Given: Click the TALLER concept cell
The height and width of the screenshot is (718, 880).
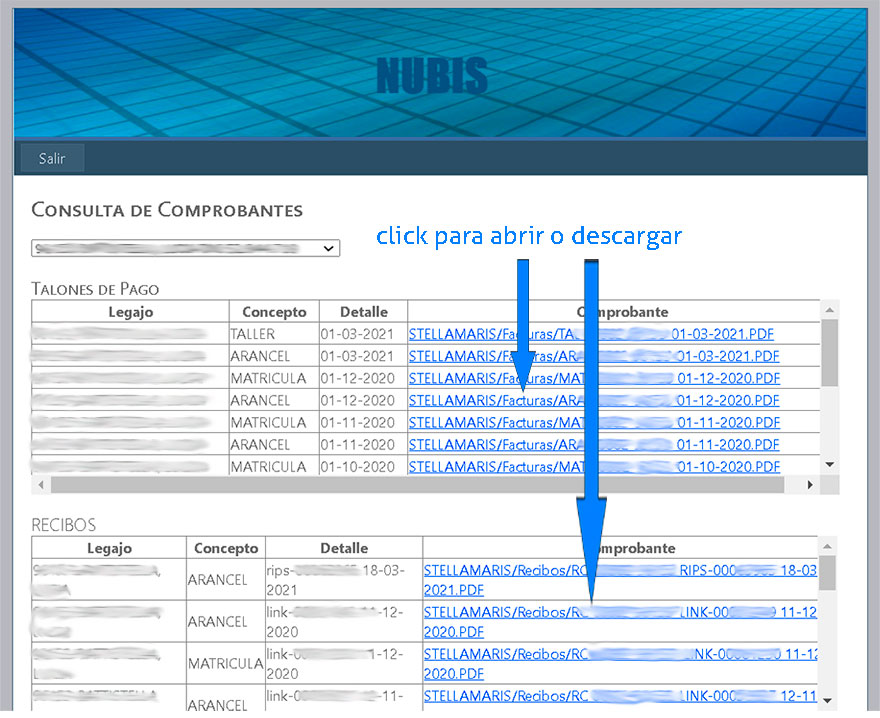Looking at the screenshot, I should point(274,334).
